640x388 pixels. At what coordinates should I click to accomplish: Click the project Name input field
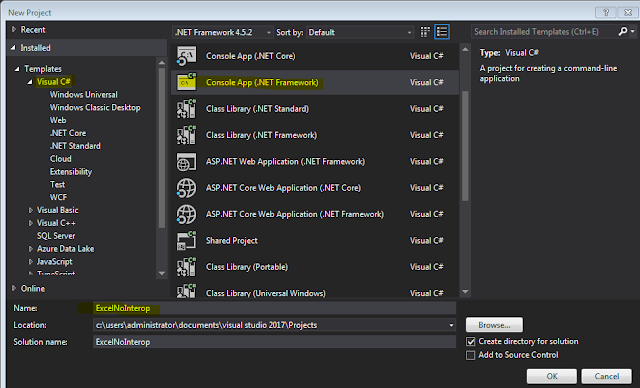coord(274,308)
